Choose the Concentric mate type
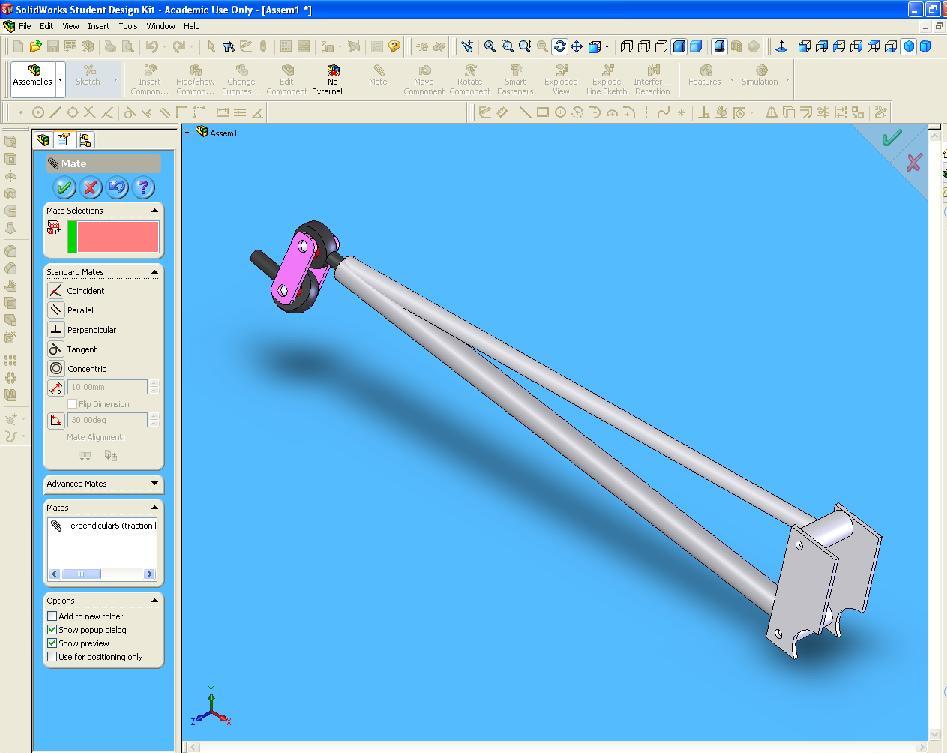Image resolution: width=947 pixels, height=753 pixels. tap(56, 369)
